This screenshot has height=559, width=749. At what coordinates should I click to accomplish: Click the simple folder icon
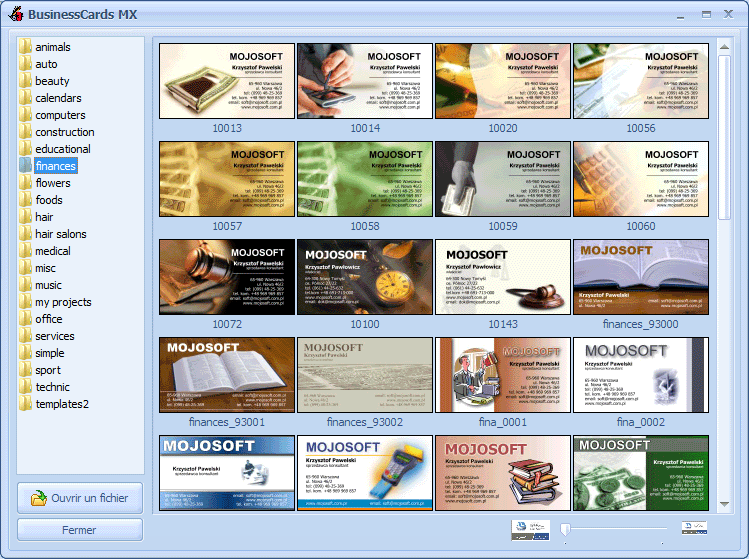[x=25, y=353]
